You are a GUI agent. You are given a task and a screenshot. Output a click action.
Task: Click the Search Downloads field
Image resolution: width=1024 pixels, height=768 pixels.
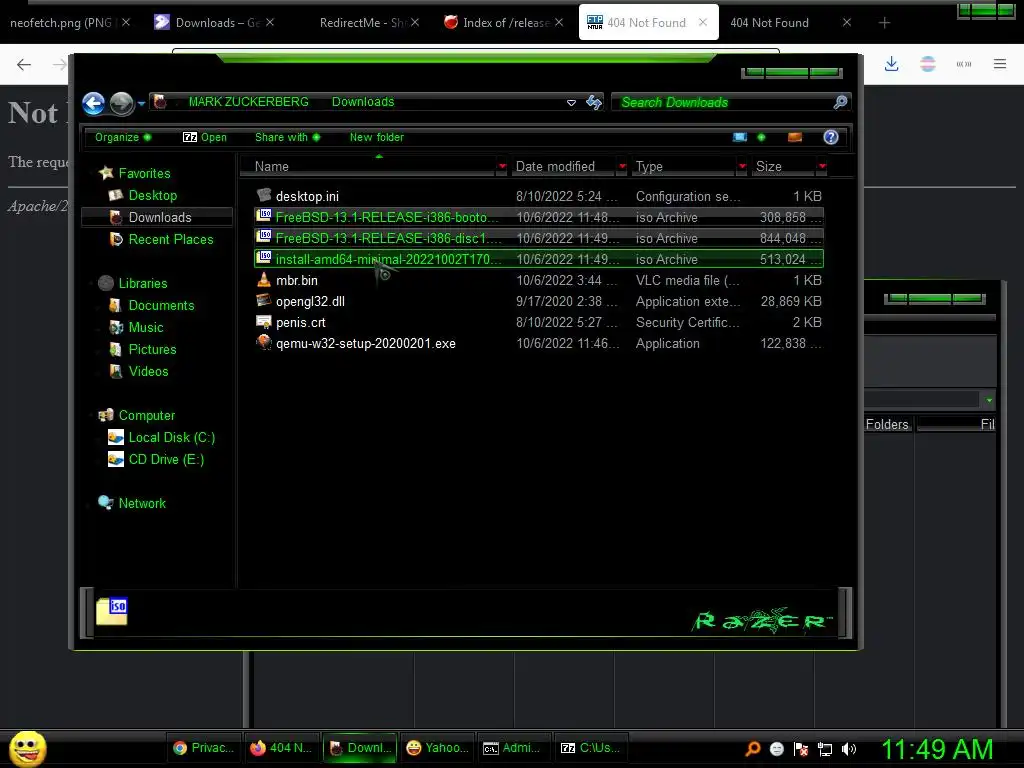pyautogui.click(x=722, y=102)
